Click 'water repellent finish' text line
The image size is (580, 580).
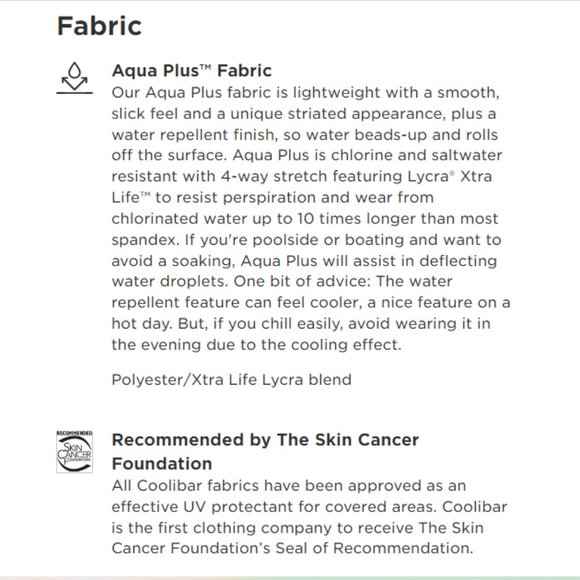pyautogui.click(x=305, y=134)
